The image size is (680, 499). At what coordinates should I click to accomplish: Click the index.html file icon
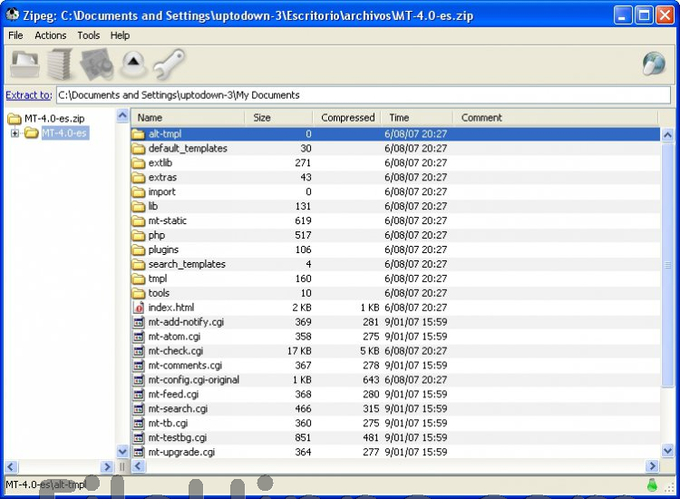click(138, 307)
